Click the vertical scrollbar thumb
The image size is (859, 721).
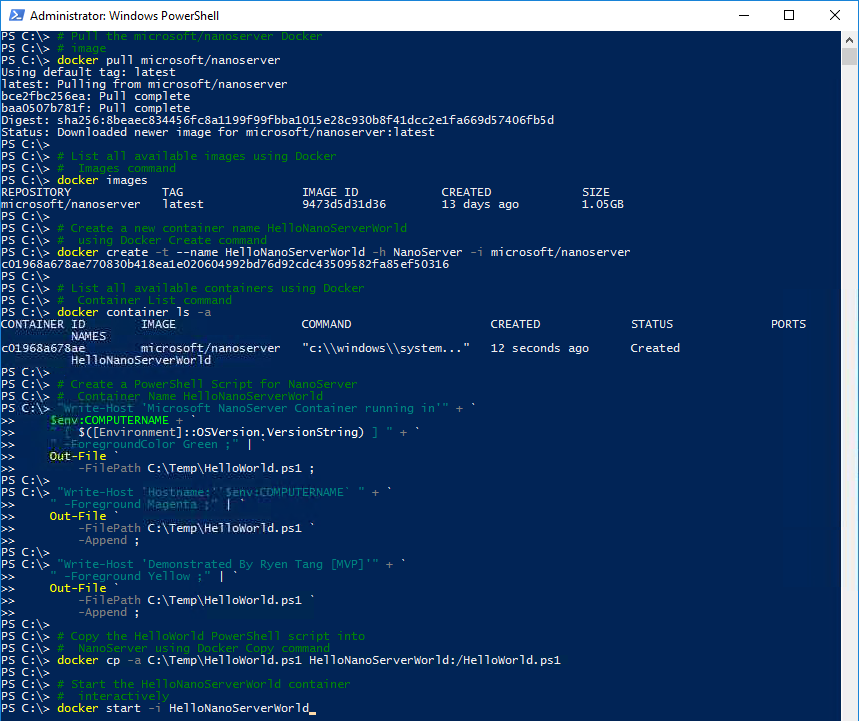point(849,56)
